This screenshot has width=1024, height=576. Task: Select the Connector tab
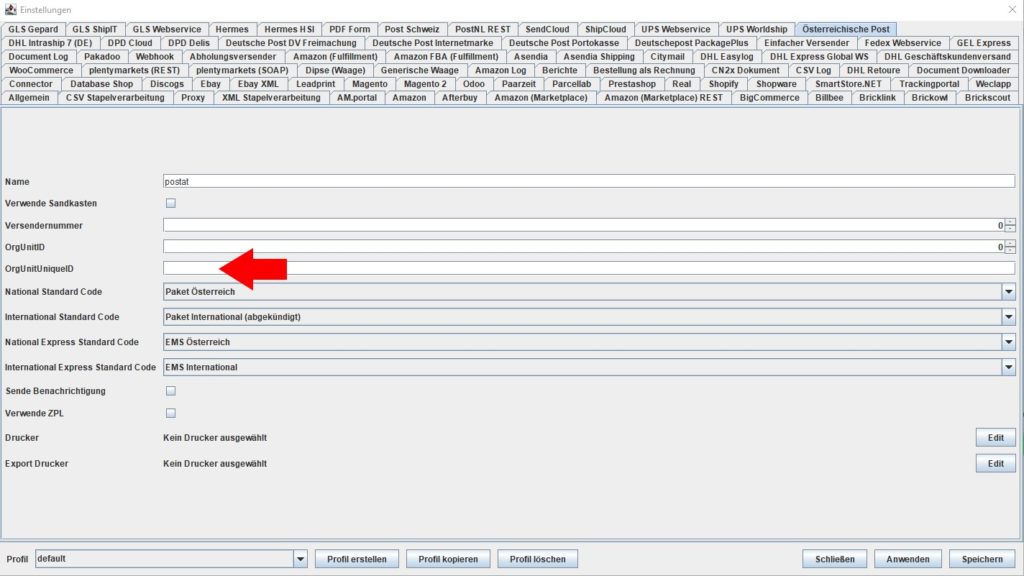[x=31, y=84]
